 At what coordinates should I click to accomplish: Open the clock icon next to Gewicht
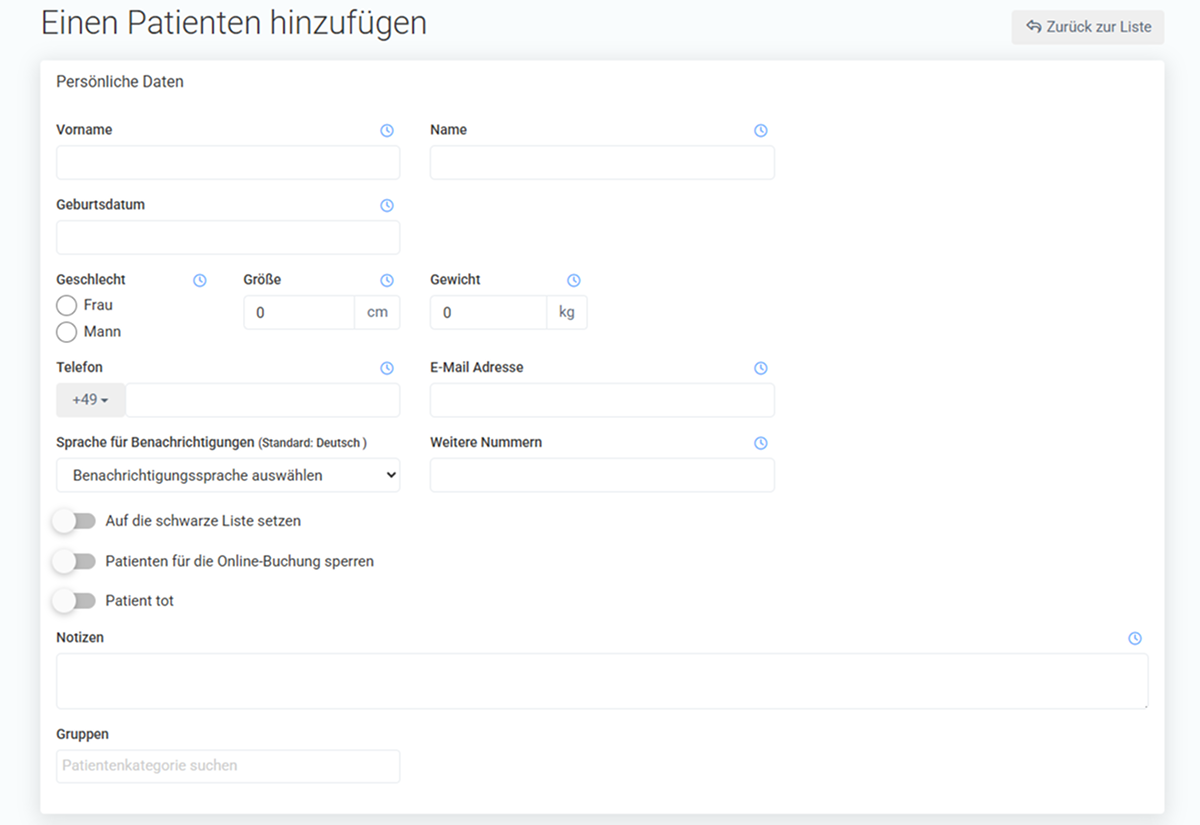(574, 281)
